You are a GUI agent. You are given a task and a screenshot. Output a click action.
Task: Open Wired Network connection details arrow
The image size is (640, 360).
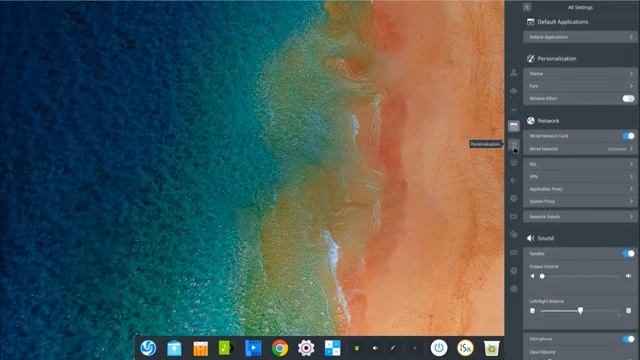point(631,149)
